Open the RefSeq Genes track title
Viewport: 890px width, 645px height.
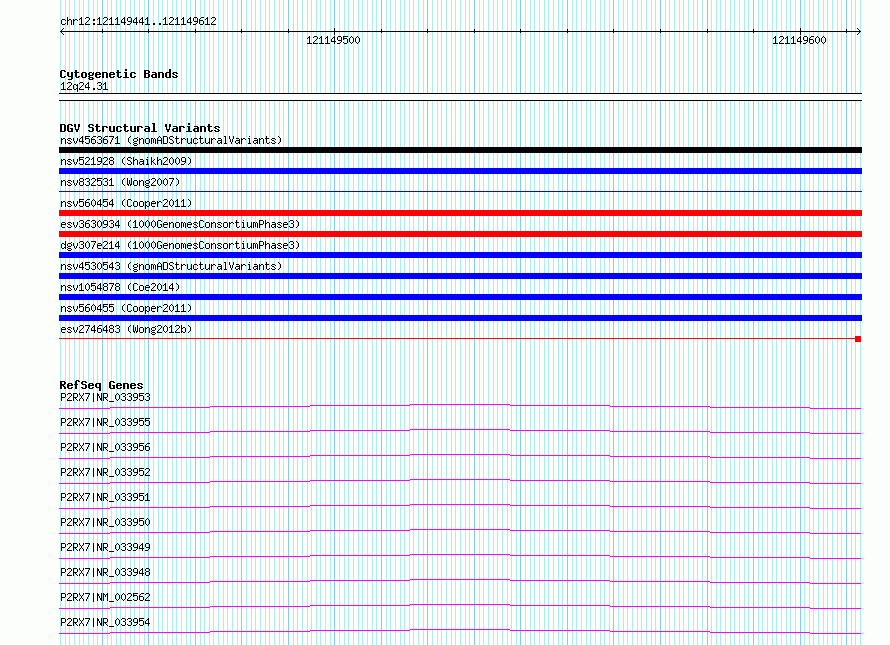click(x=101, y=386)
